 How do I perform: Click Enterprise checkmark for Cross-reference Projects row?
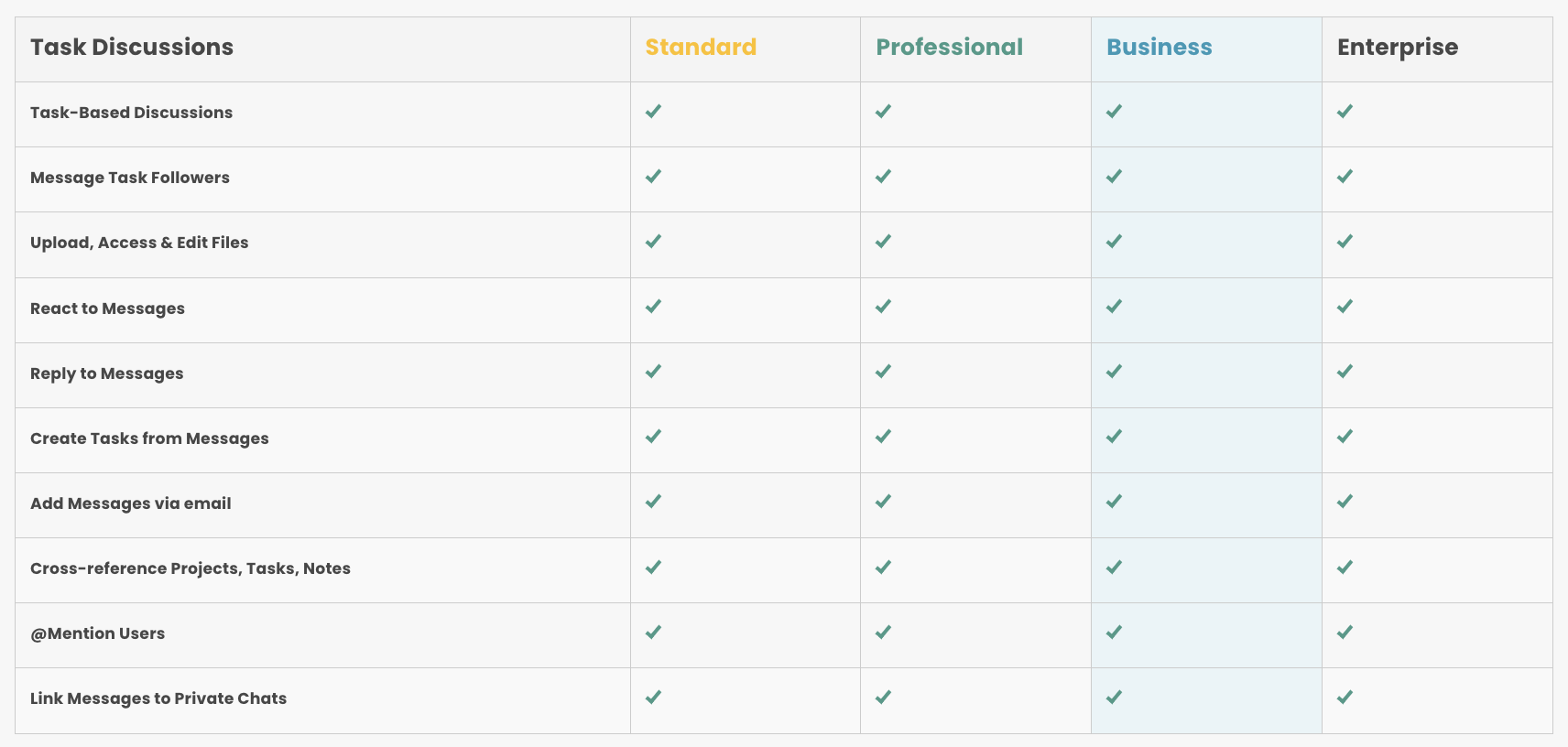click(x=1345, y=568)
